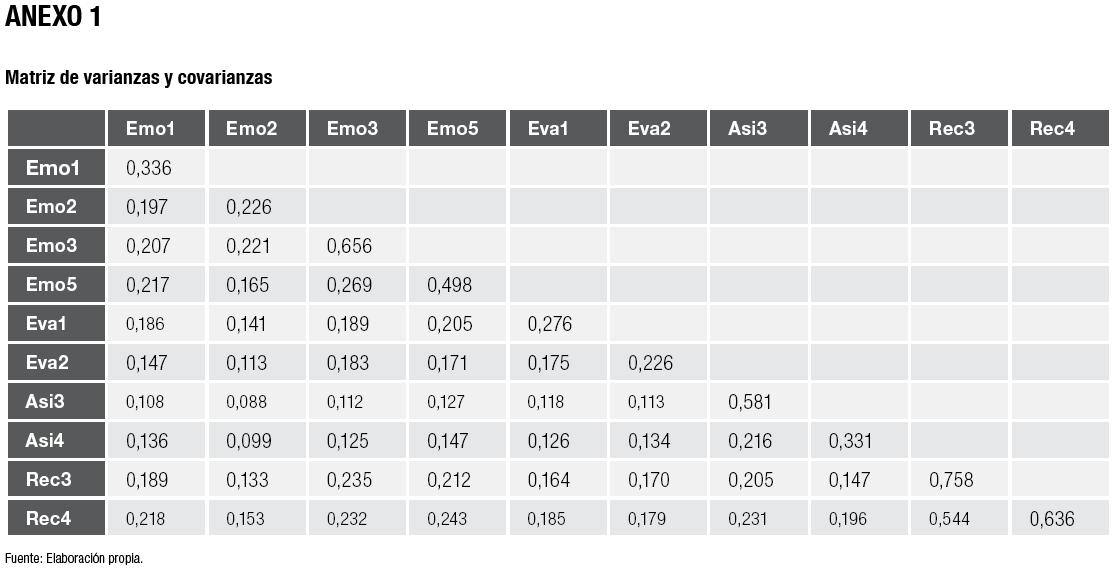Click the 0,544 covariance cell
This screenshot has width=1119, height=570.
pos(948,519)
